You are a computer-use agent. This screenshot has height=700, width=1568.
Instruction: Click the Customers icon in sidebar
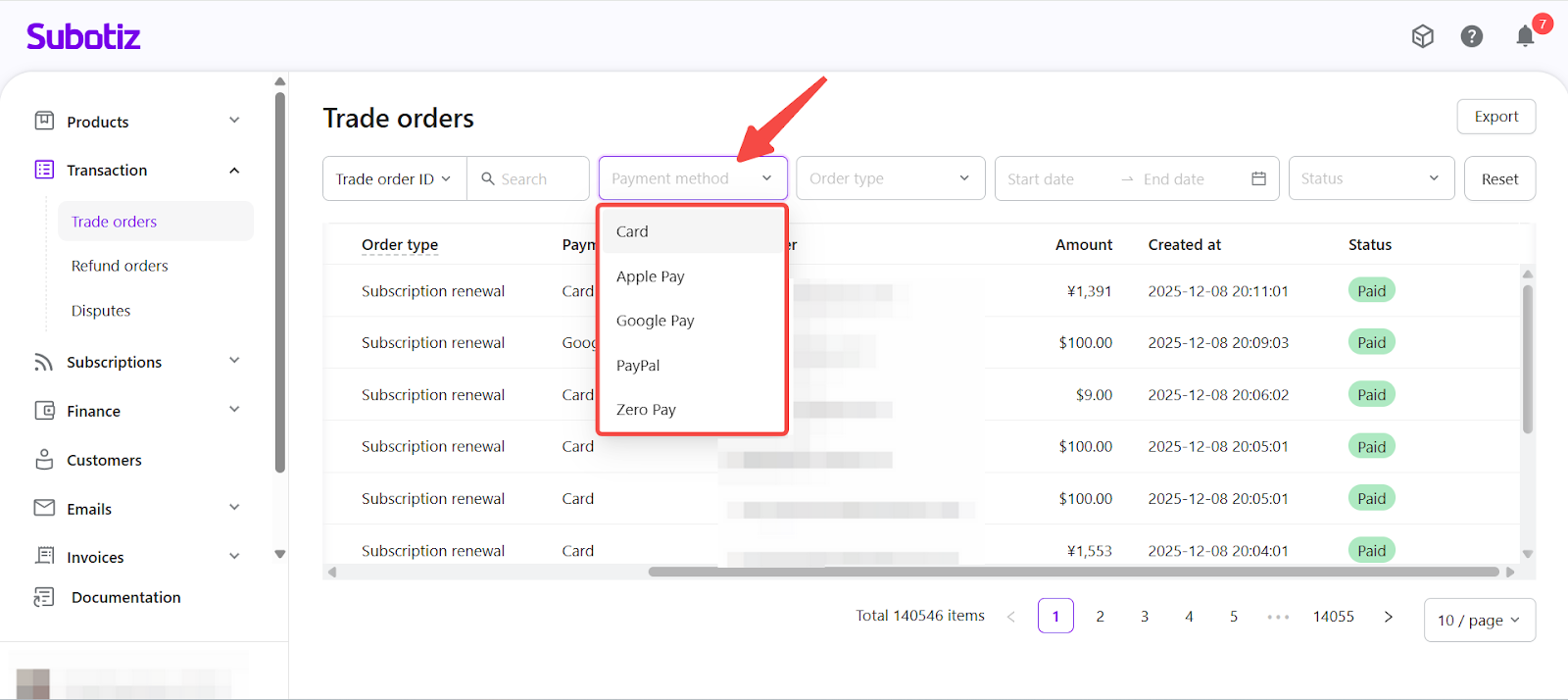coord(44,460)
